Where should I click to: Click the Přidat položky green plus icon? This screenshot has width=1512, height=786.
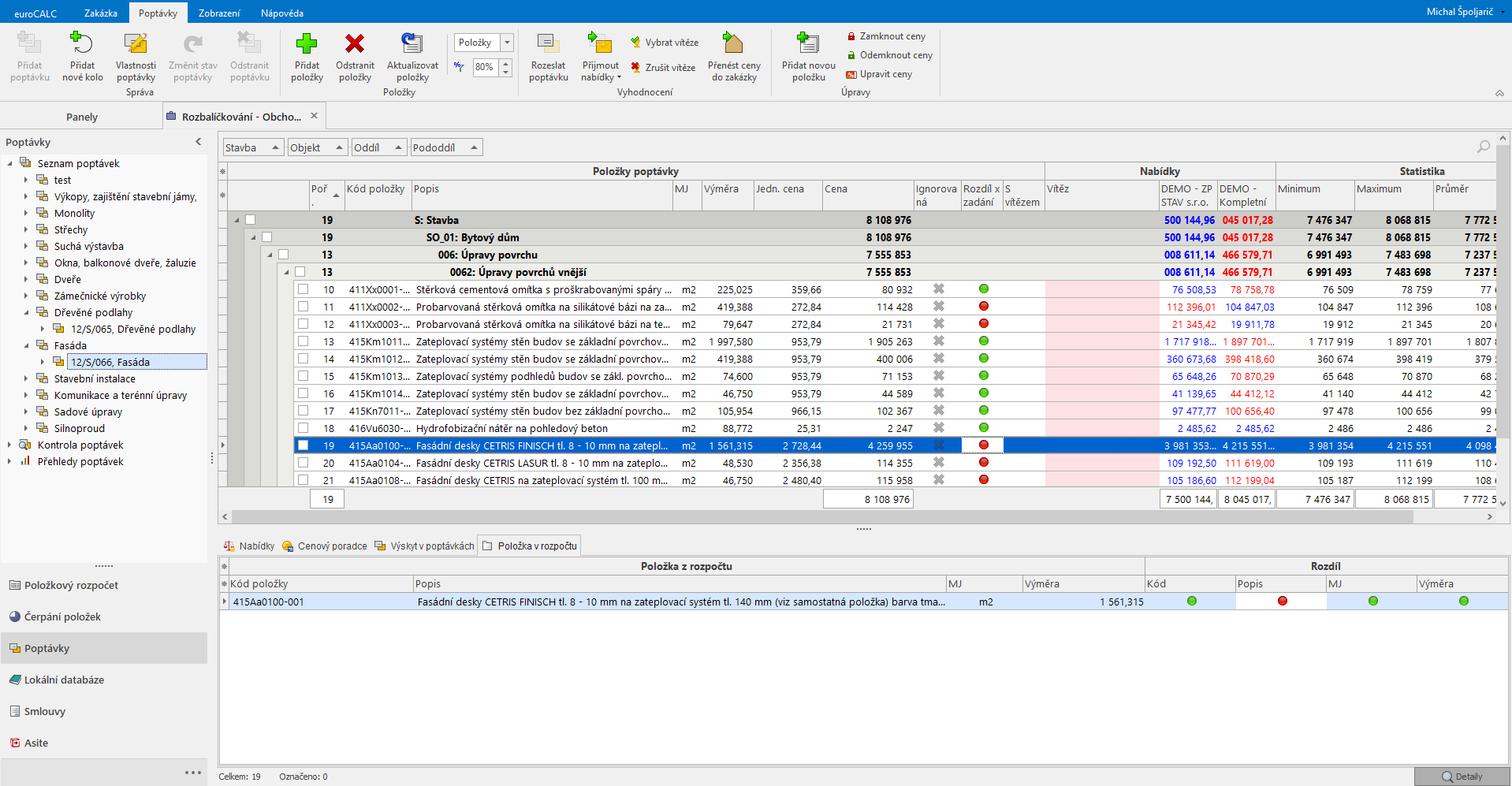(307, 44)
